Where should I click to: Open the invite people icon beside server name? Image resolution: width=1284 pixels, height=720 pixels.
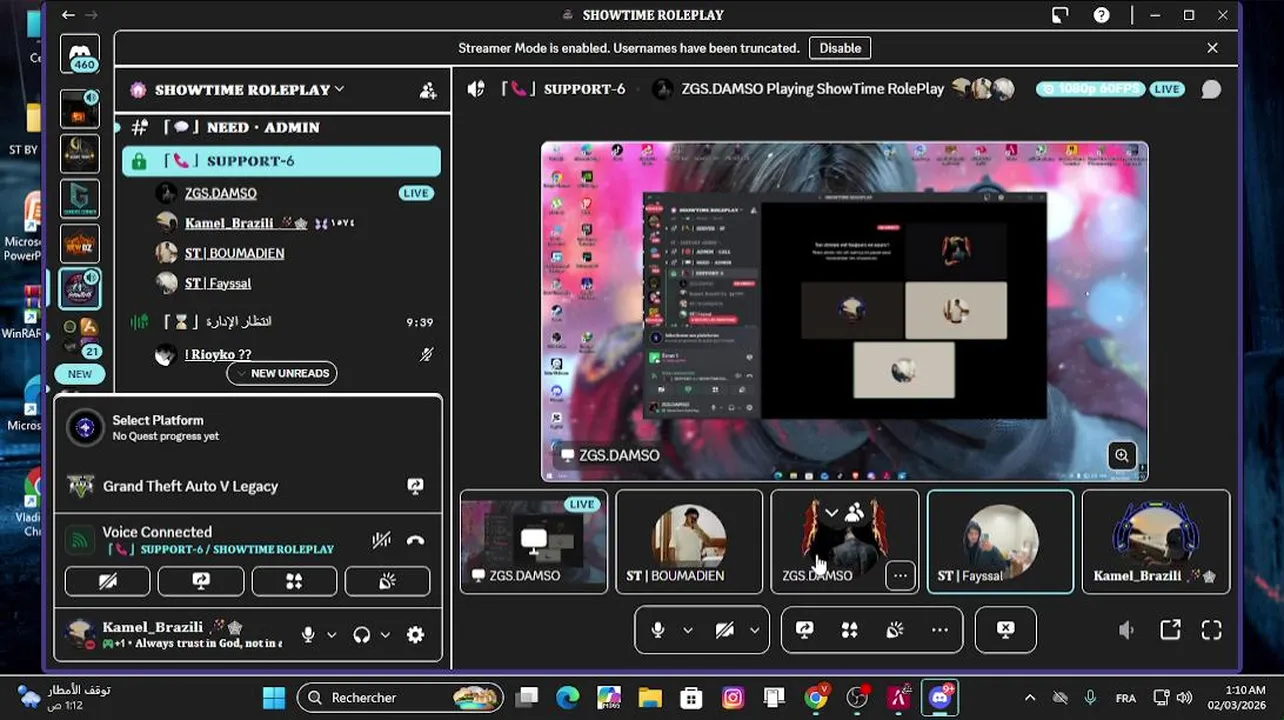428,90
